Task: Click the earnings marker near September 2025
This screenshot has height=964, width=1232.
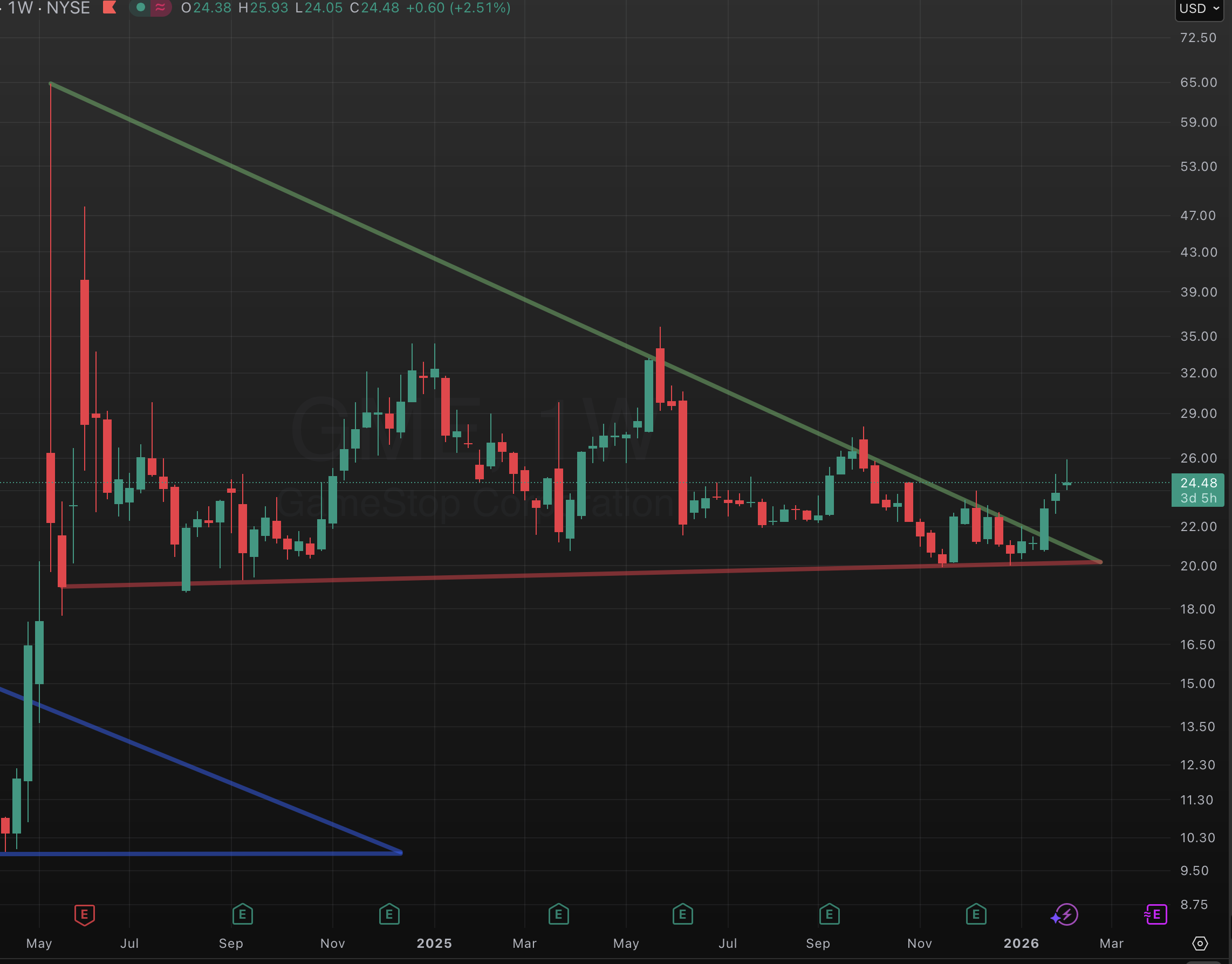Action: (x=829, y=914)
